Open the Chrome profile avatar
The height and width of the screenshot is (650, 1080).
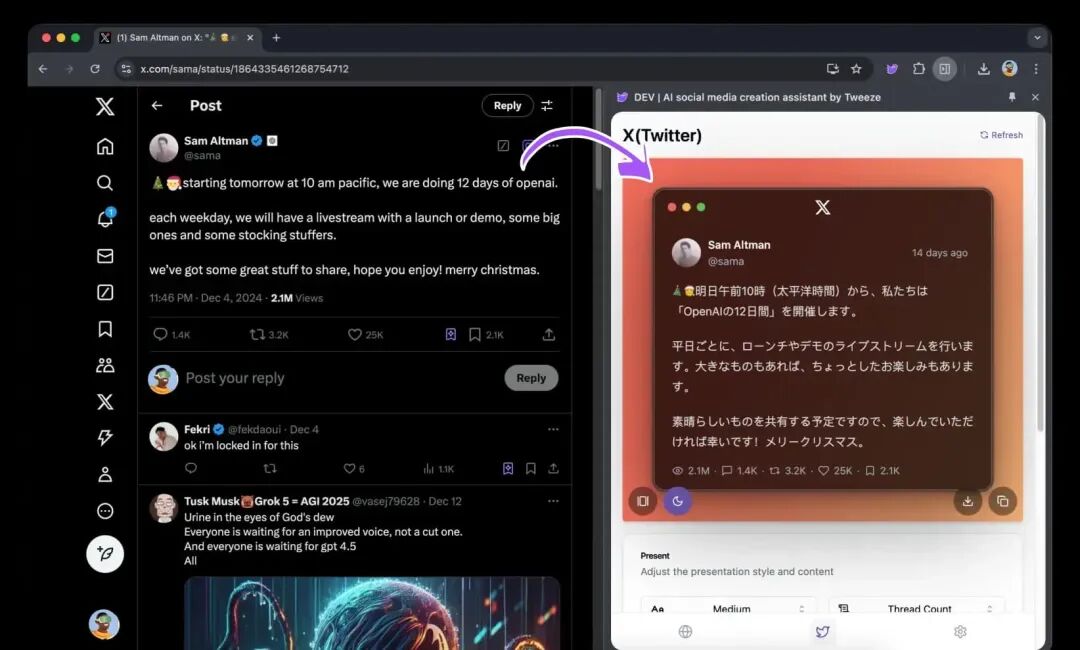(x=1010, y=68)
